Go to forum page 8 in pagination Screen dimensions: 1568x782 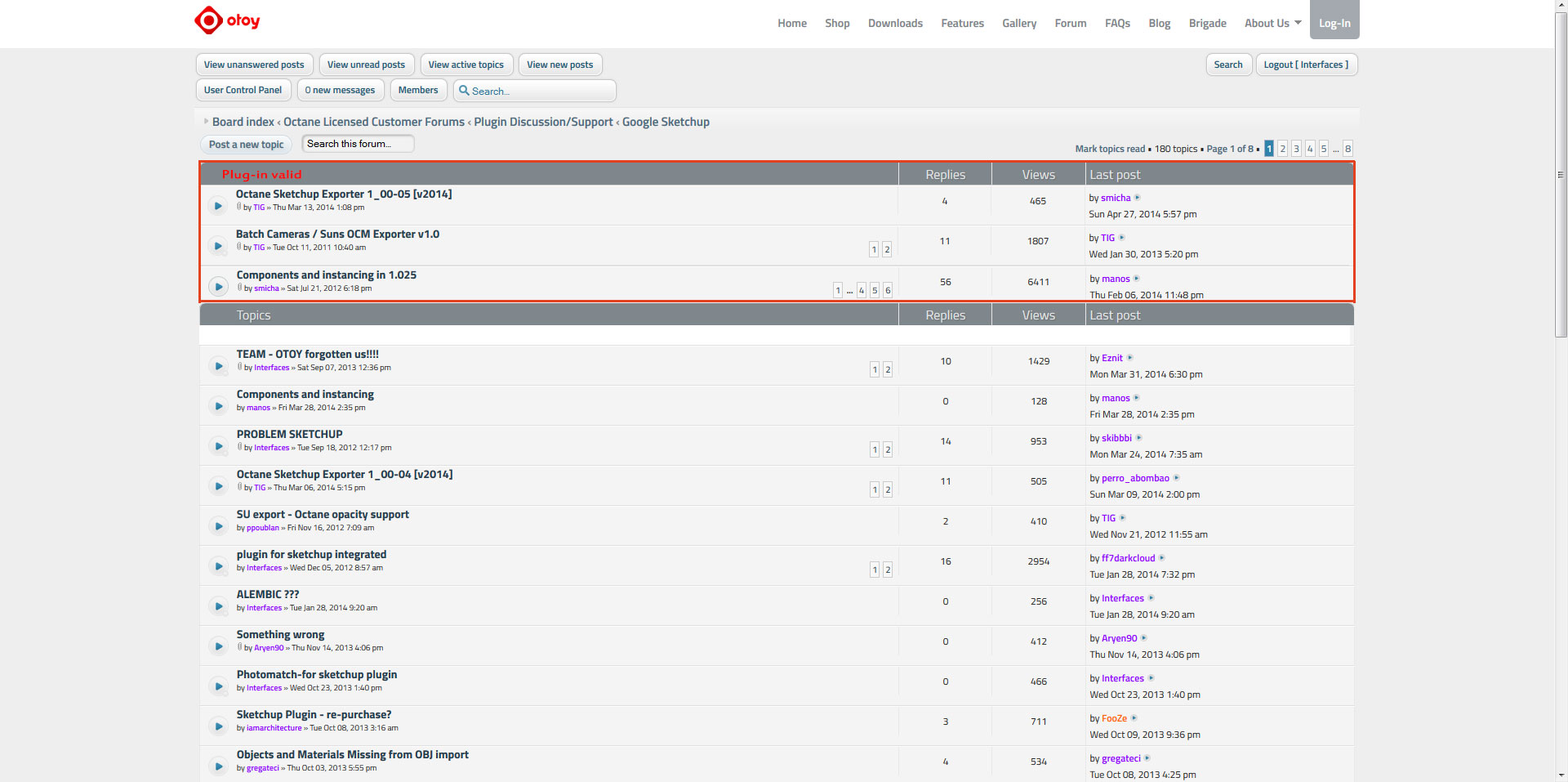point(1347,149)
